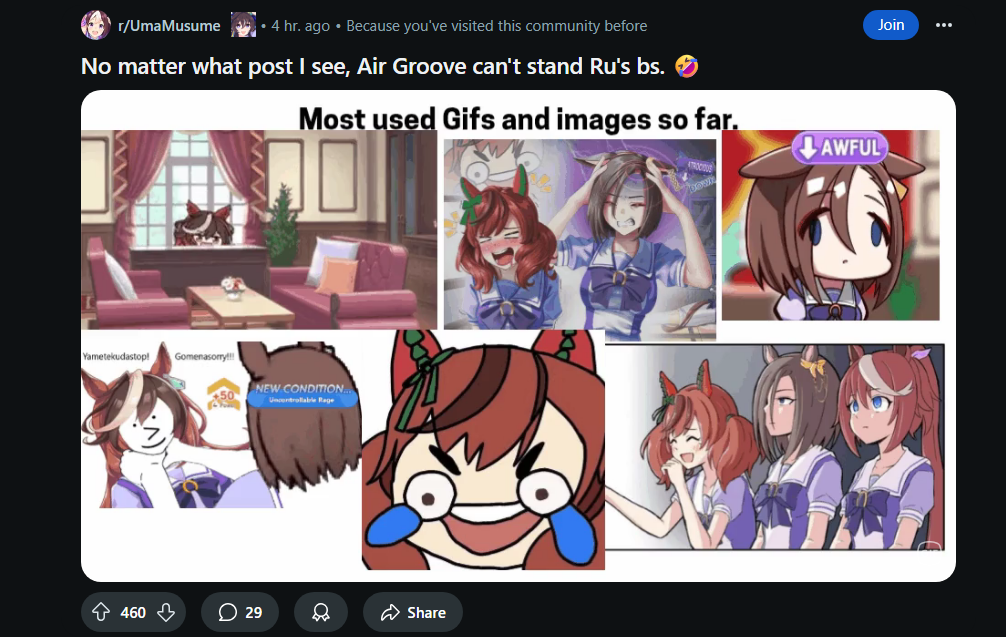Downvote the Air Groove post
This screenshot has height=637, width=1006.
coord(166,613)
